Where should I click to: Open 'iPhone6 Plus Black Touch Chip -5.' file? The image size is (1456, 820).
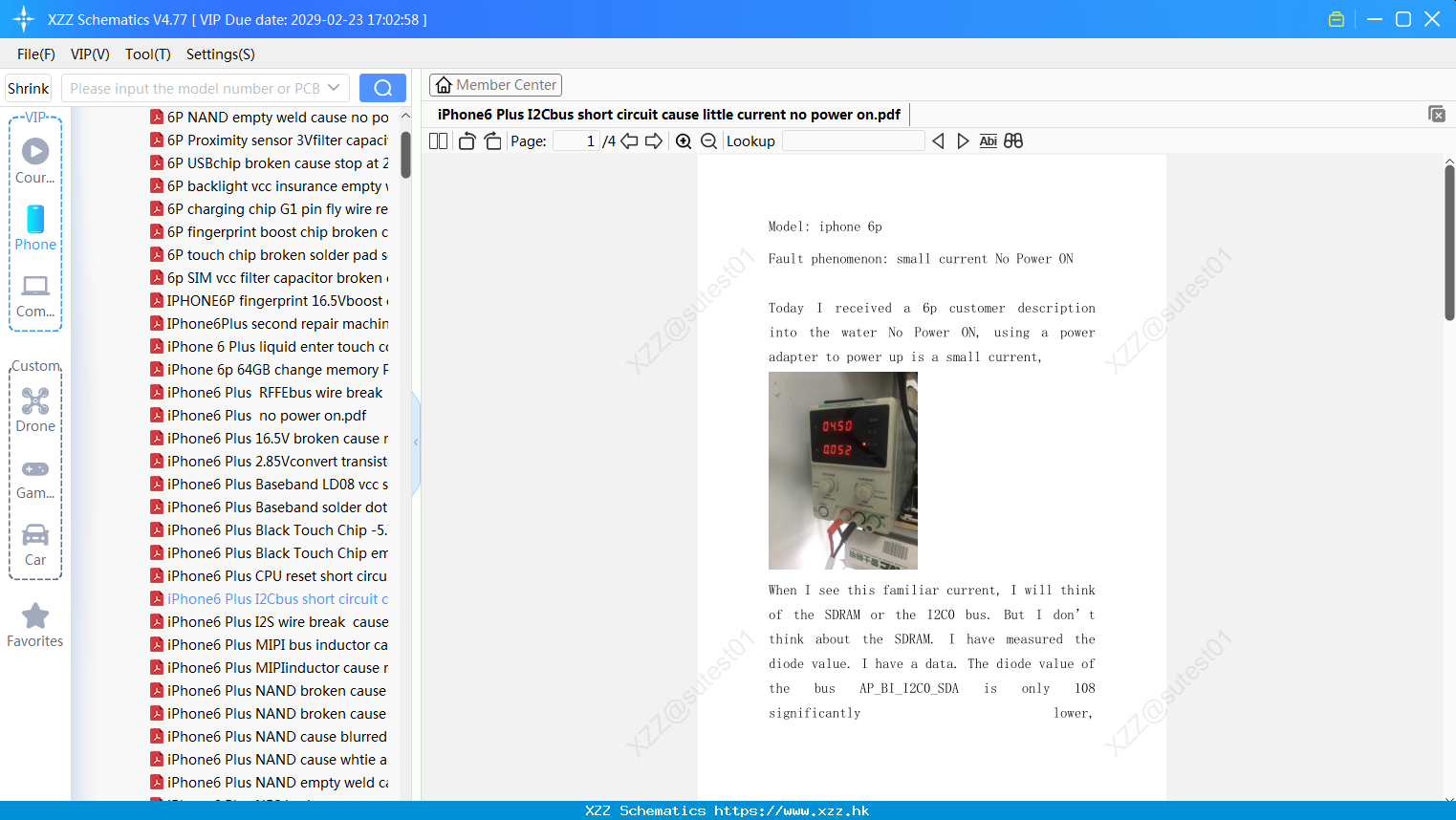pos(270,530)
